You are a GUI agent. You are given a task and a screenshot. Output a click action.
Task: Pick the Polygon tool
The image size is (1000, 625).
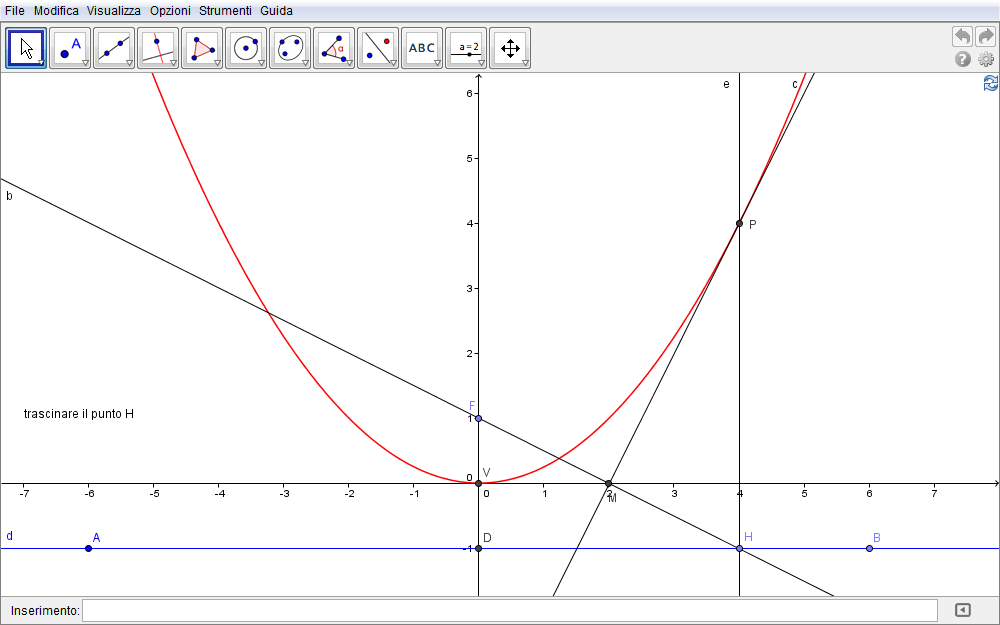[202, 48]
